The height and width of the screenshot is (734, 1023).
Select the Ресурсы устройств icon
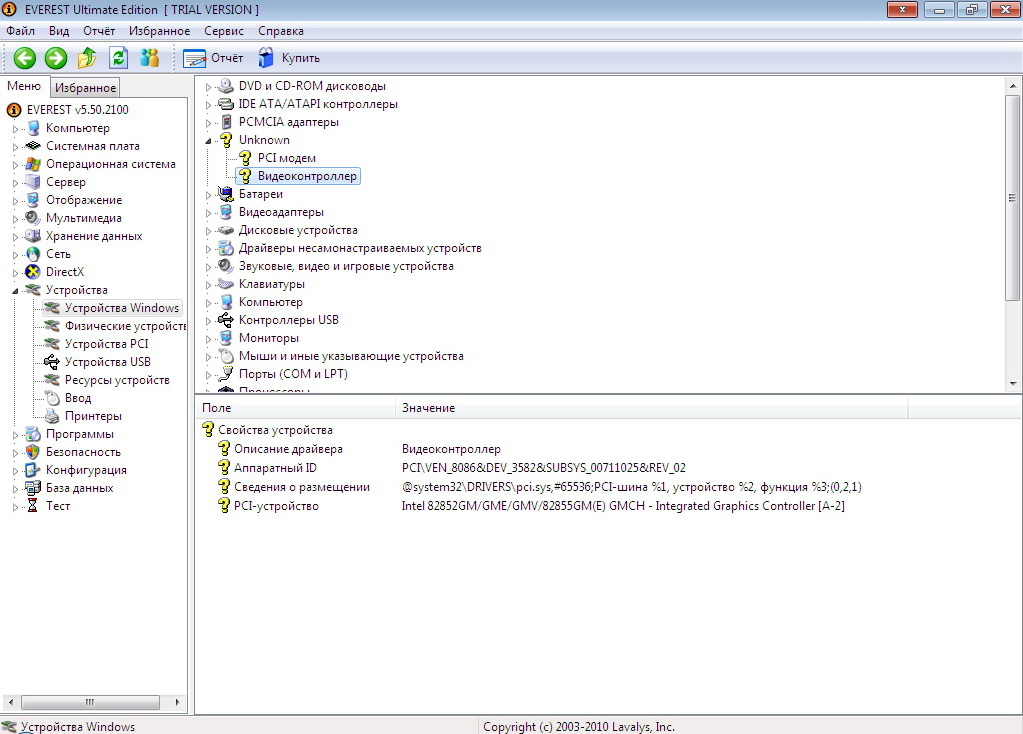coord(52,380)
